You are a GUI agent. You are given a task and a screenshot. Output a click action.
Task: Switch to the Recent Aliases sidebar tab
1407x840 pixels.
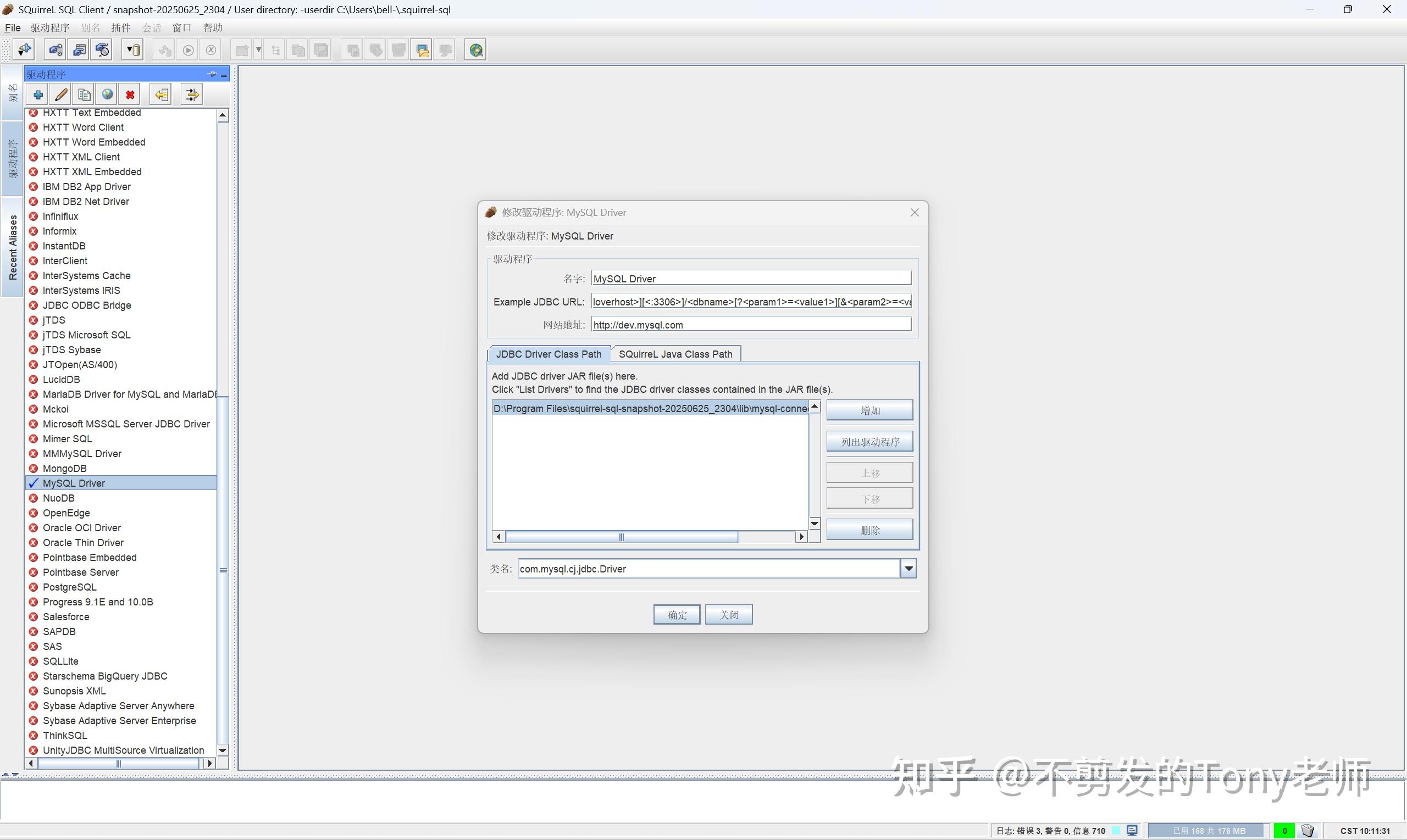(x=13, y=244)
